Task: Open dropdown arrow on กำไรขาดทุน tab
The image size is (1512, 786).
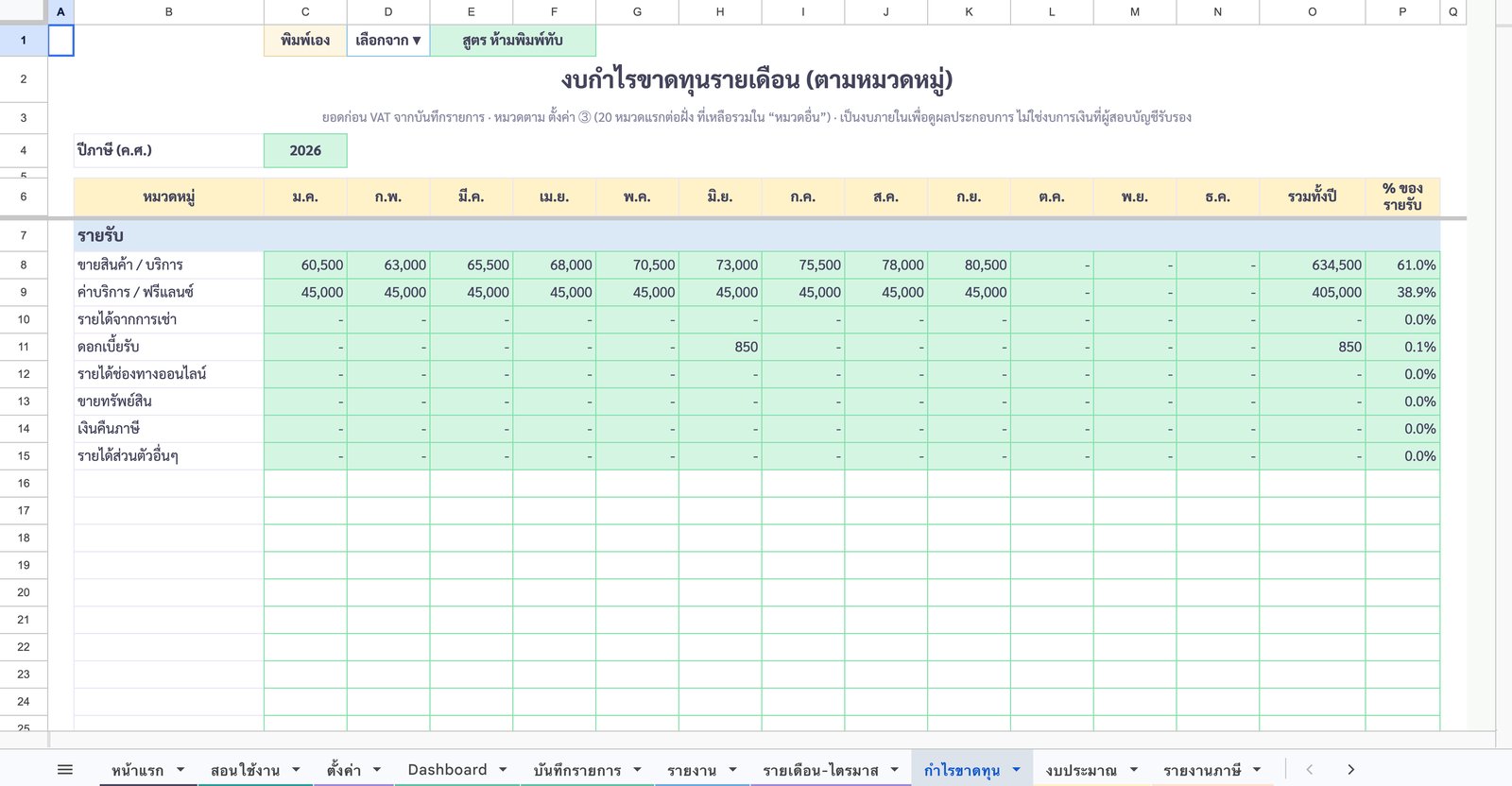Action: click(1016, 770)
